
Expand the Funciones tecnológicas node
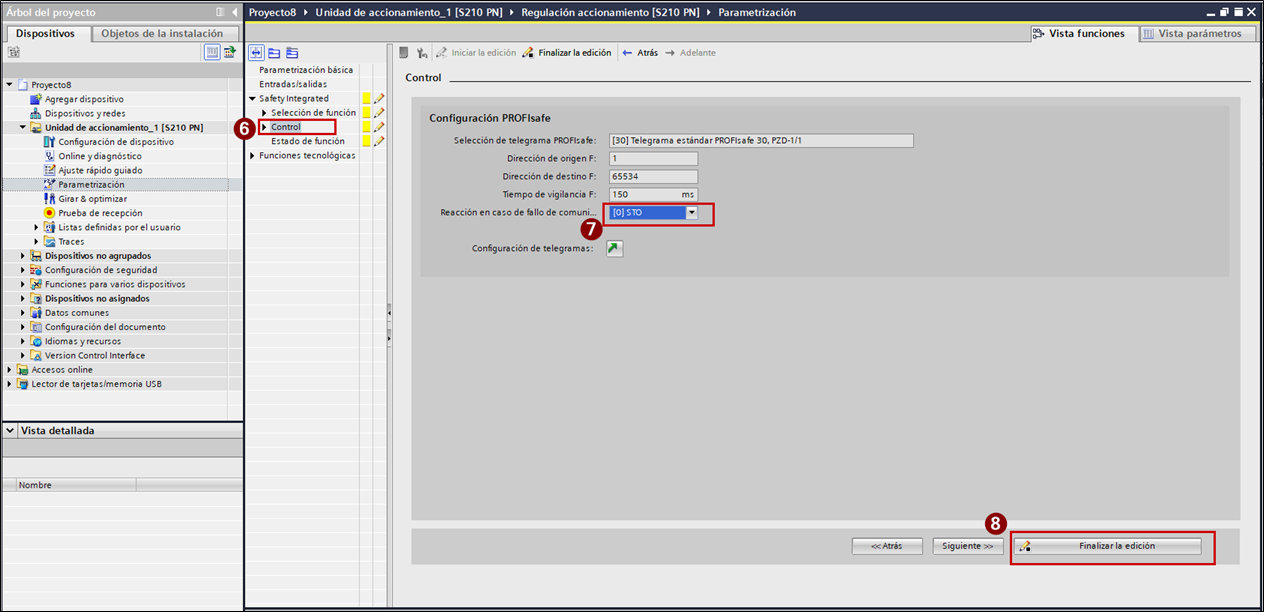[x=252, y=156]
